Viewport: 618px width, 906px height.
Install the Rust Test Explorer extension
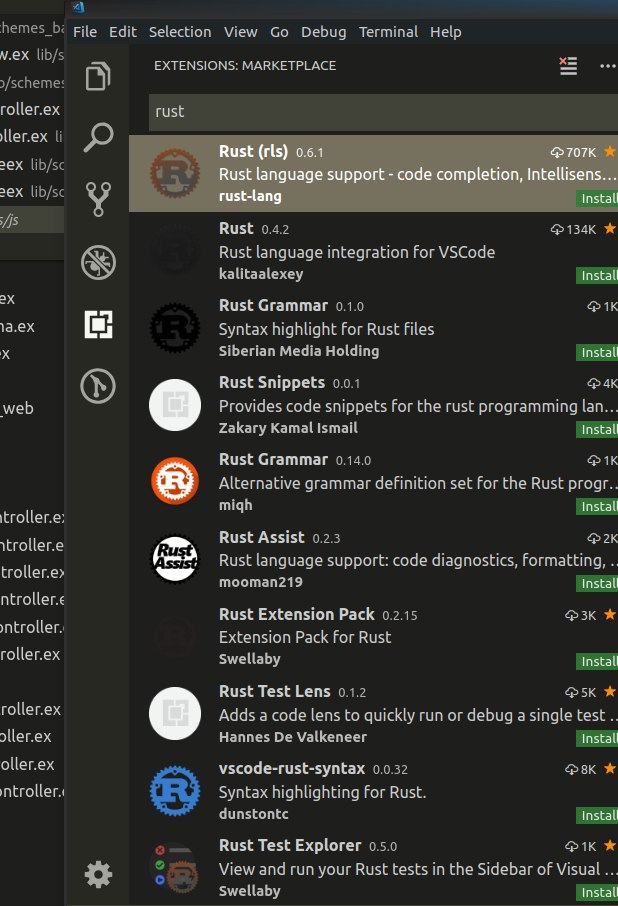(597, 892)
